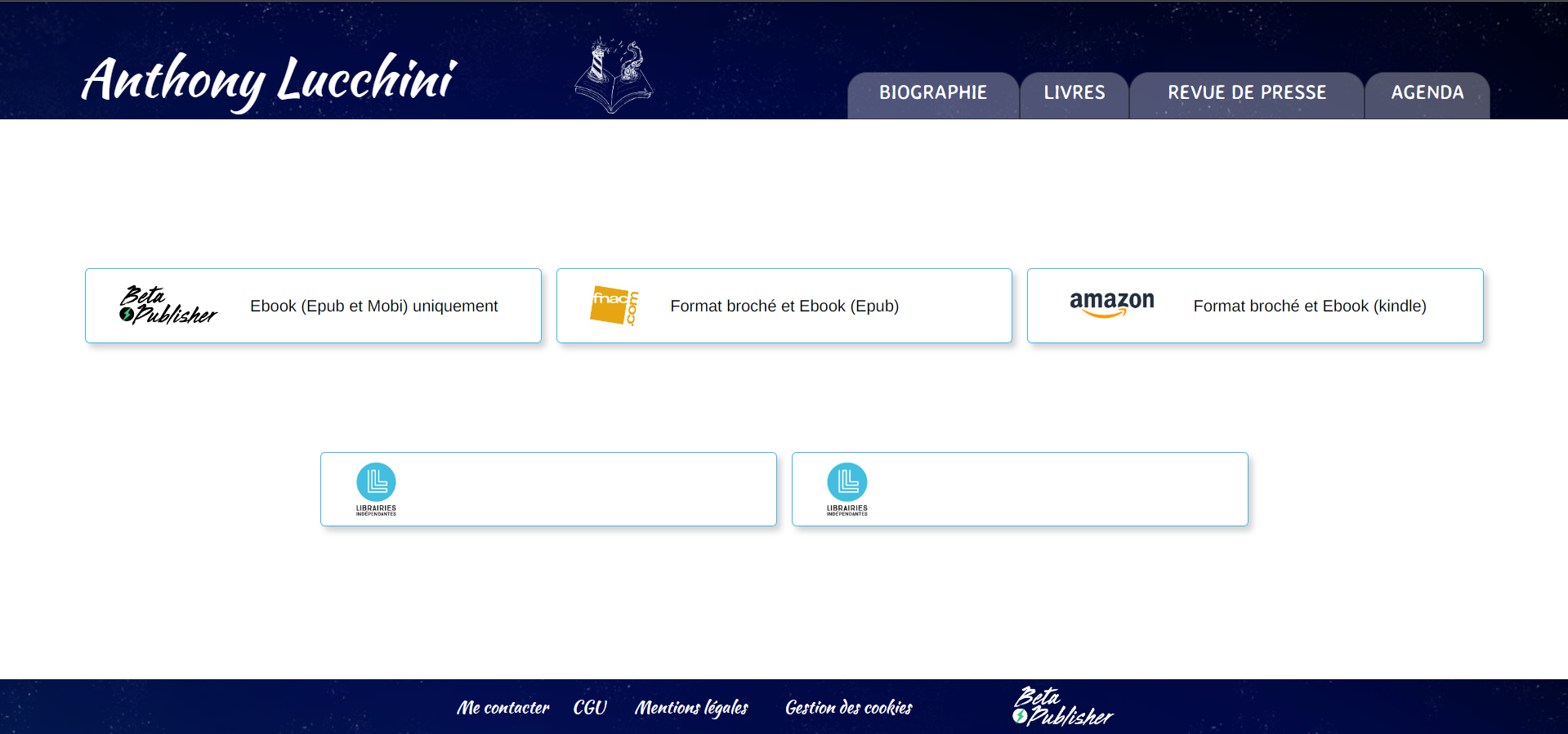Switch to the Revue de presse tab
1568x734 pixels.
pos(1247,95)
